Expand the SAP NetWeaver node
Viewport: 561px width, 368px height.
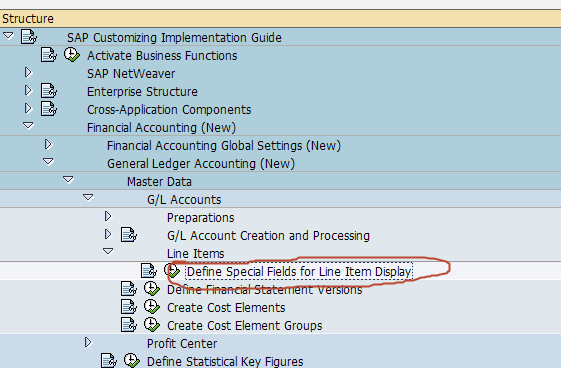pyautogui.click(x=28, y=73)
